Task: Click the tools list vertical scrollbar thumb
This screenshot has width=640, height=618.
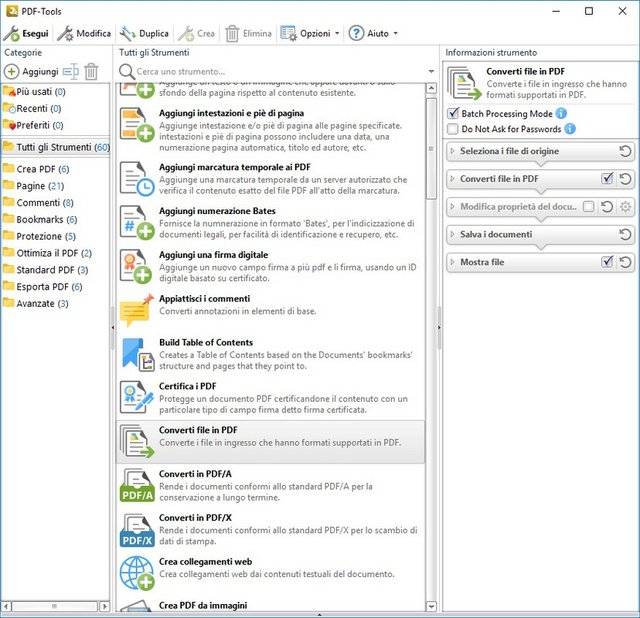Action: [x=431, y=149]
